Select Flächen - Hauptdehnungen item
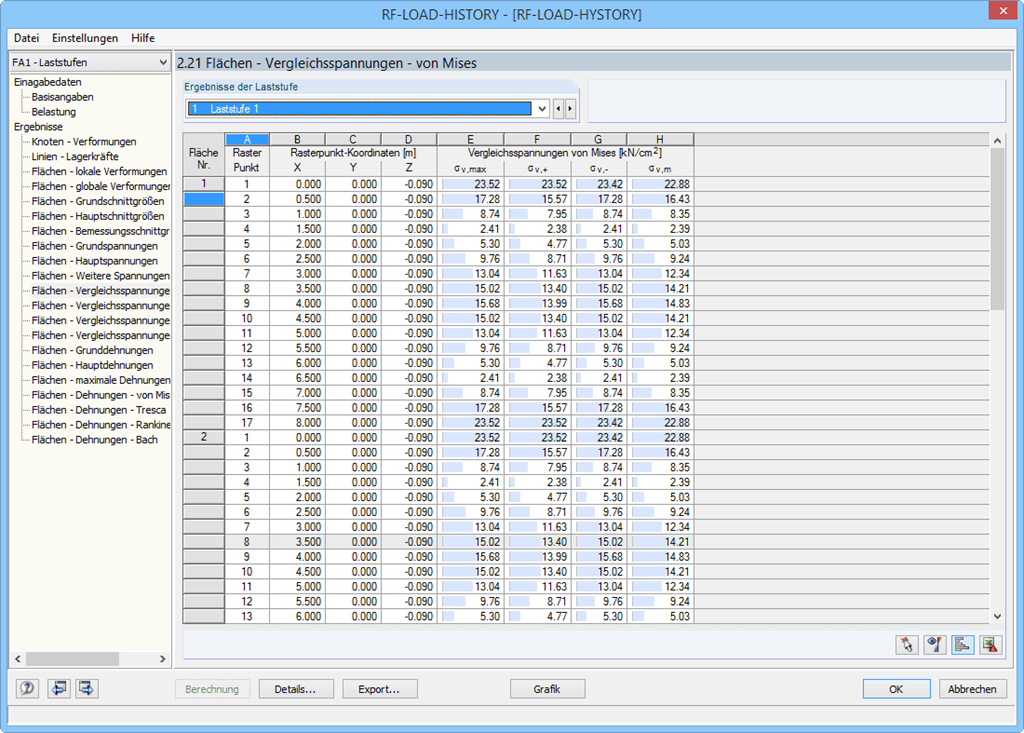 92,365
